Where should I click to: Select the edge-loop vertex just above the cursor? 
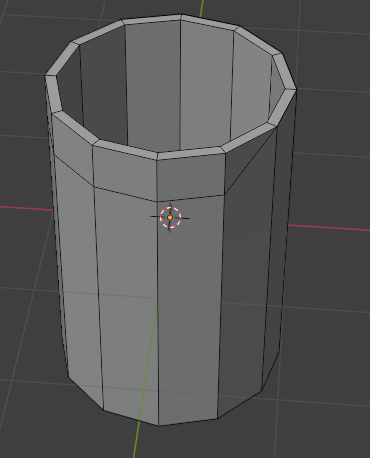[x=157, y=202]
